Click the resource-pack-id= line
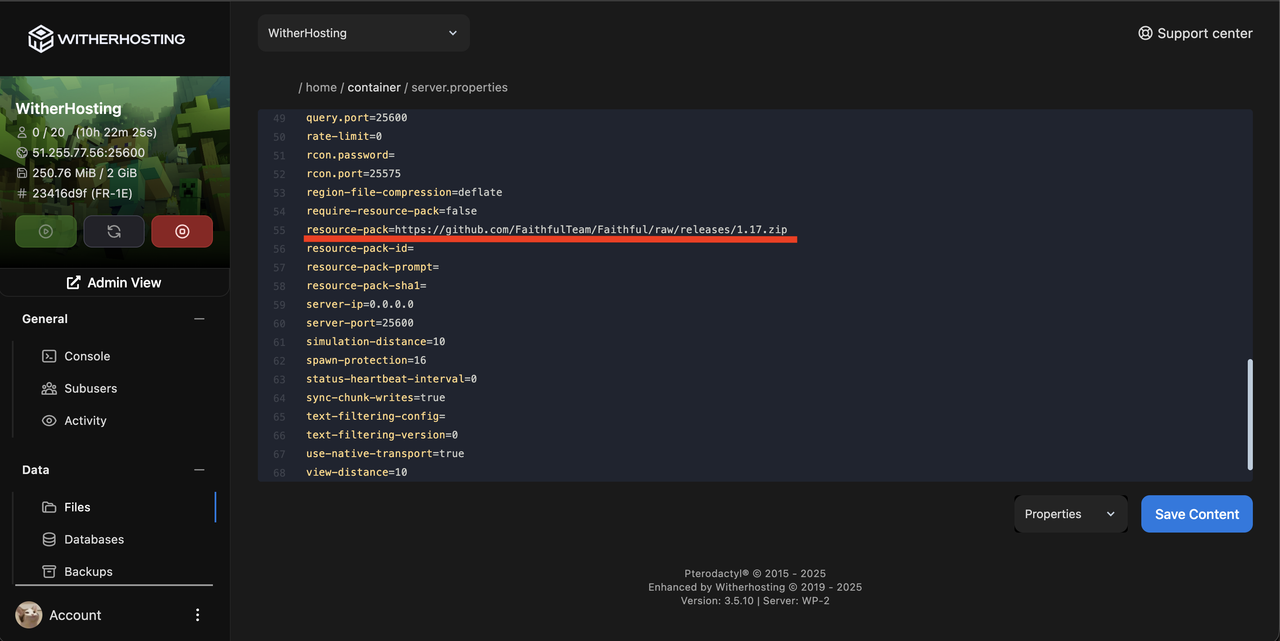1280x641 pixels. [x=360, y=248]
